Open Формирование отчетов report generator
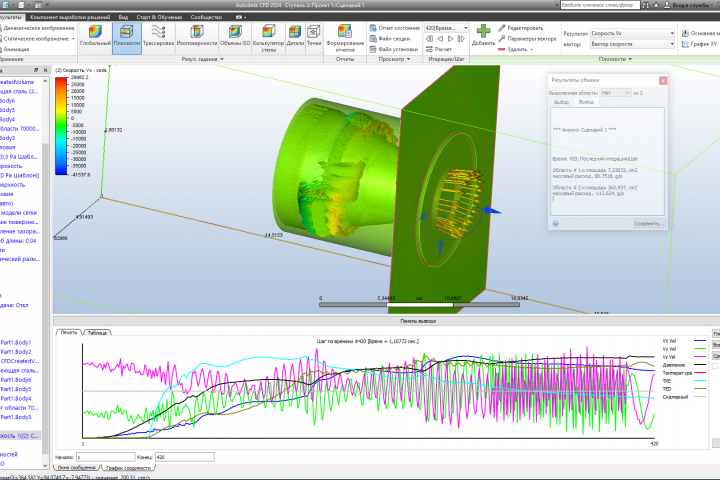 (x=345, y=38)
